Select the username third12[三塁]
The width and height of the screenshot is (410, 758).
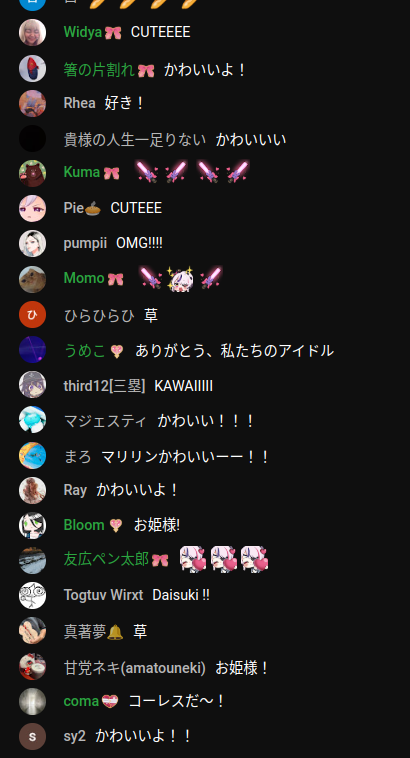point(104,386)
